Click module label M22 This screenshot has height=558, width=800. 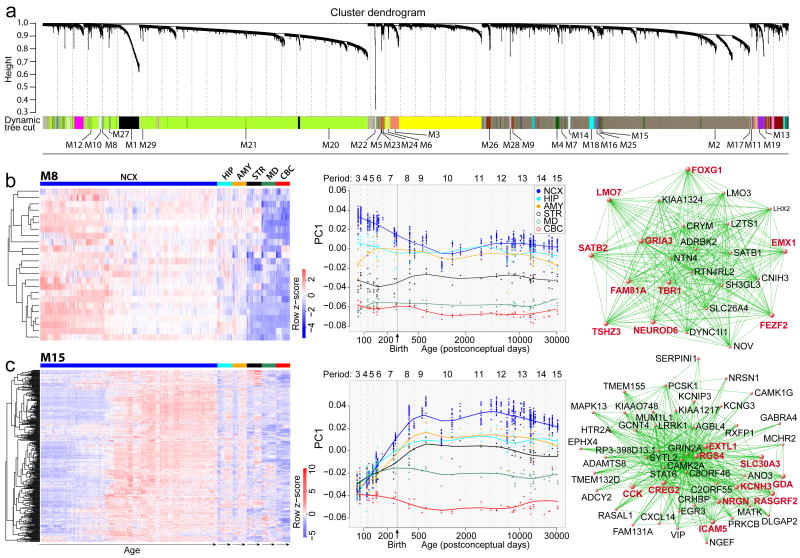point(359,145)
